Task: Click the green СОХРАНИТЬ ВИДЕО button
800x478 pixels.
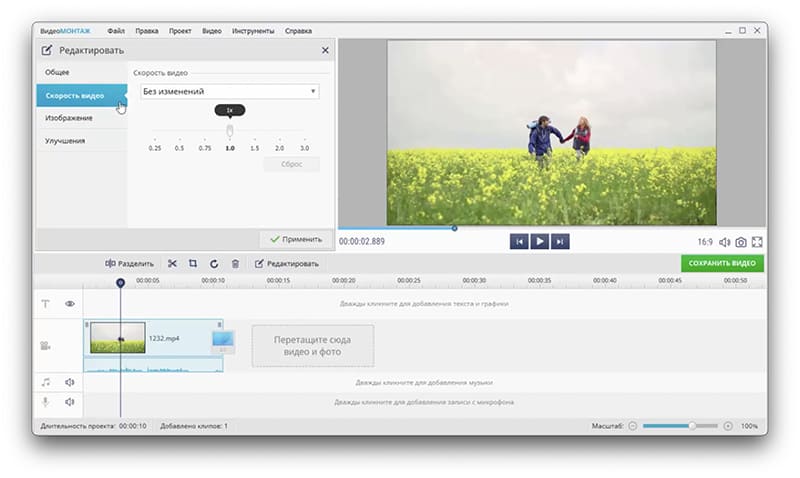Action: pos(722,264)
